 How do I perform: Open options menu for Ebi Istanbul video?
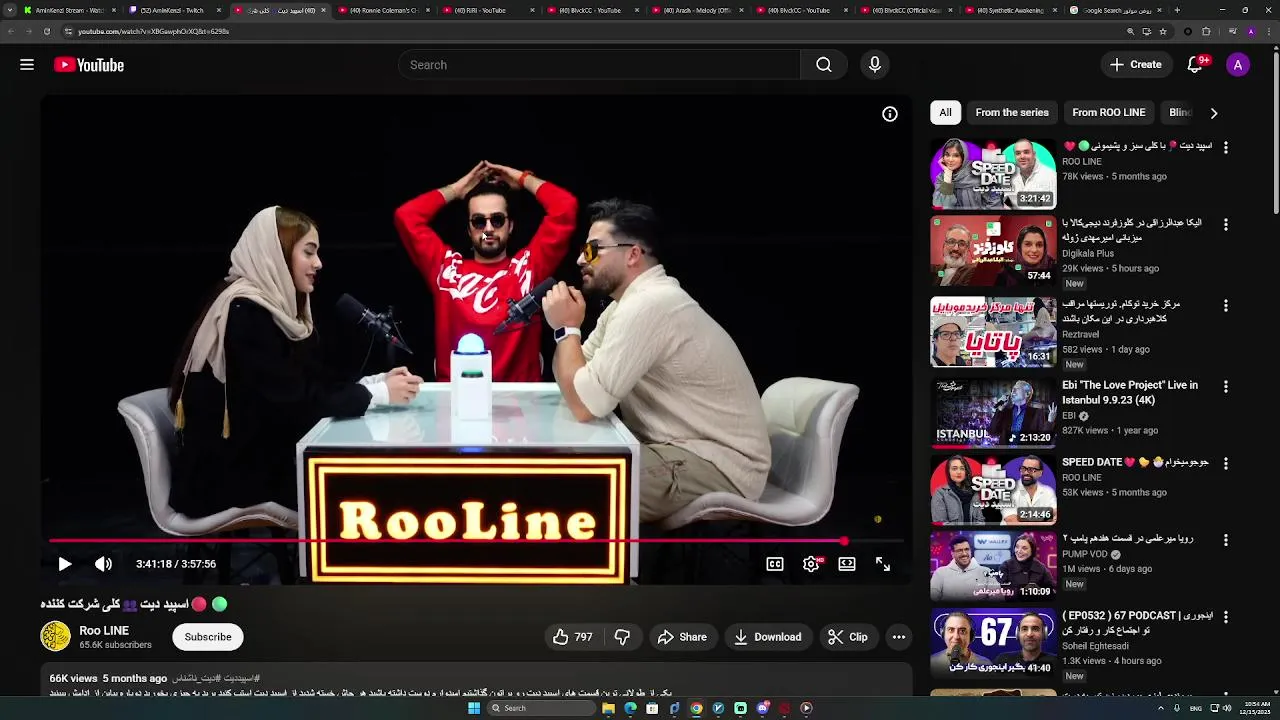(x=1226, y=387)
